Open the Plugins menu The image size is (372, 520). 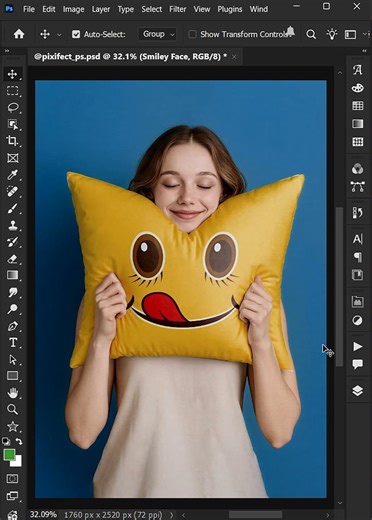click(230, 9)
